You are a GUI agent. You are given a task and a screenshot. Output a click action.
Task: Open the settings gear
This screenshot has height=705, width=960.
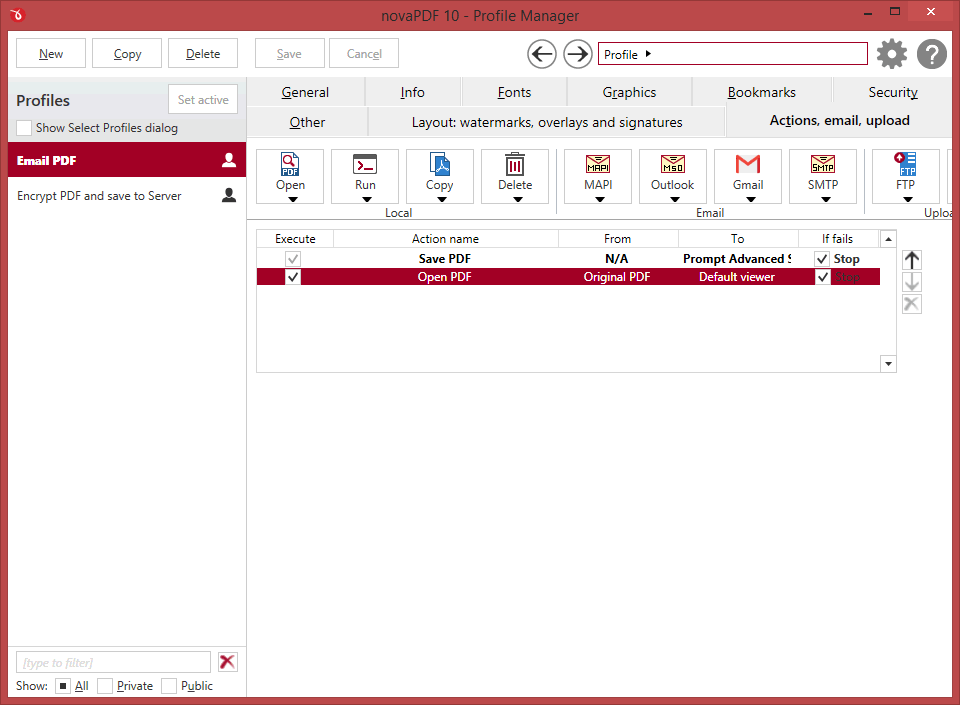click(892, 54)
